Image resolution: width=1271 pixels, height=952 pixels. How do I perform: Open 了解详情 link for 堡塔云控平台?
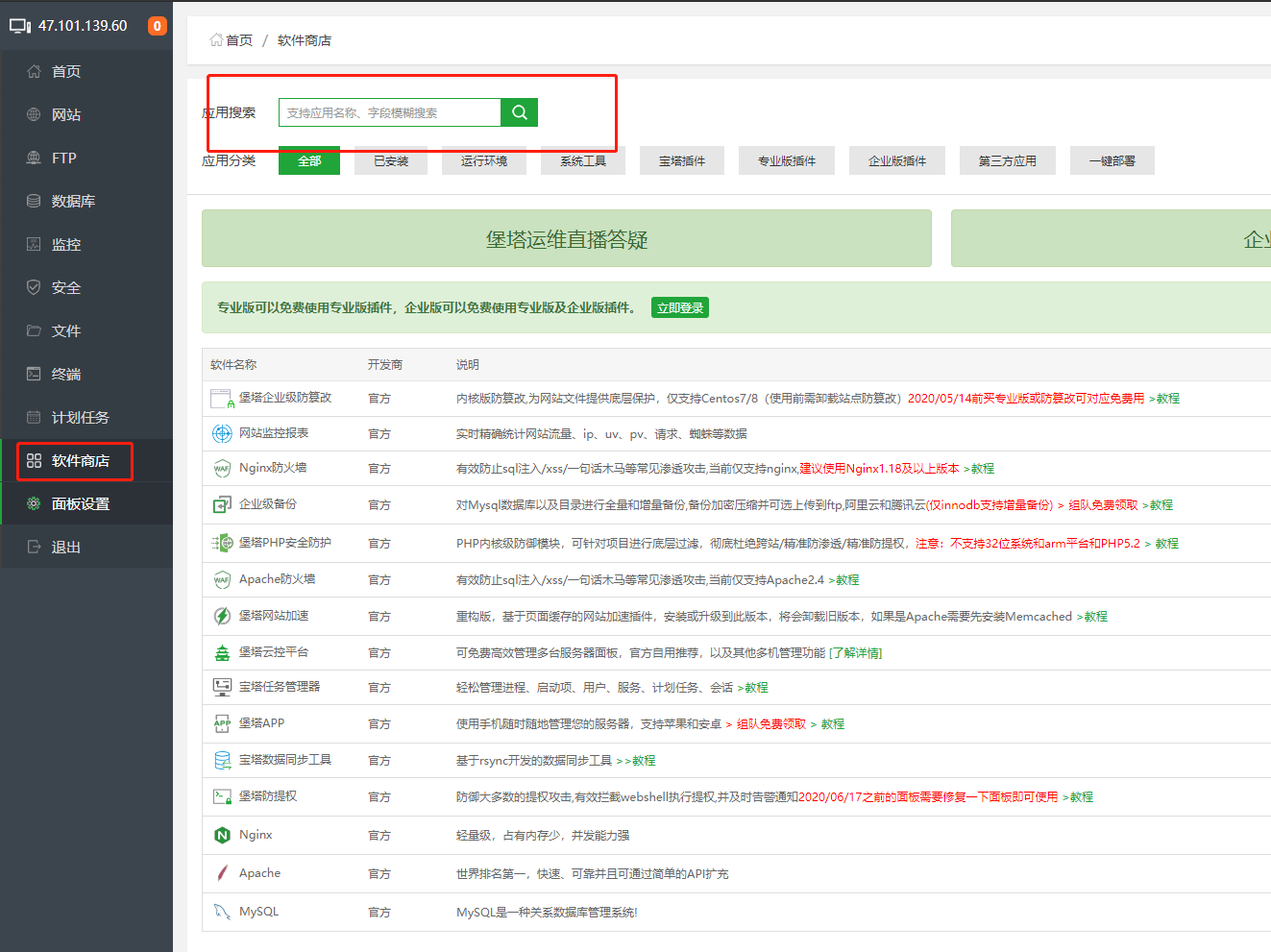(x=856, y=653)
